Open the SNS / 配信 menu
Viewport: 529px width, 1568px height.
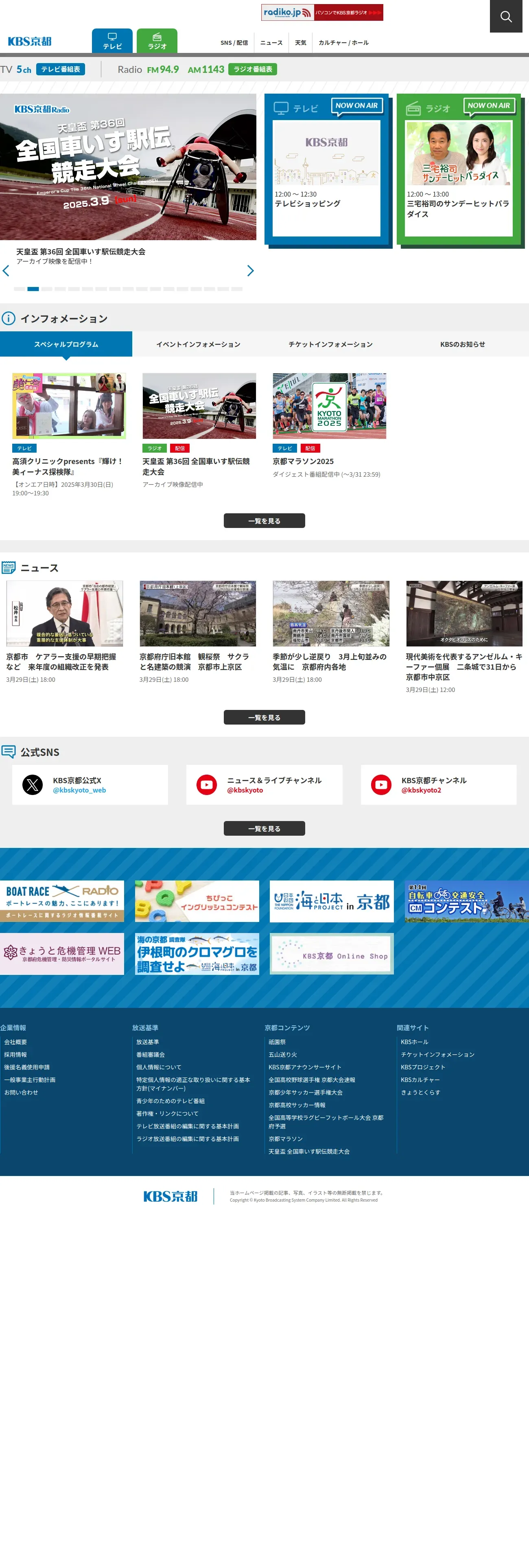tap(234, 43)
